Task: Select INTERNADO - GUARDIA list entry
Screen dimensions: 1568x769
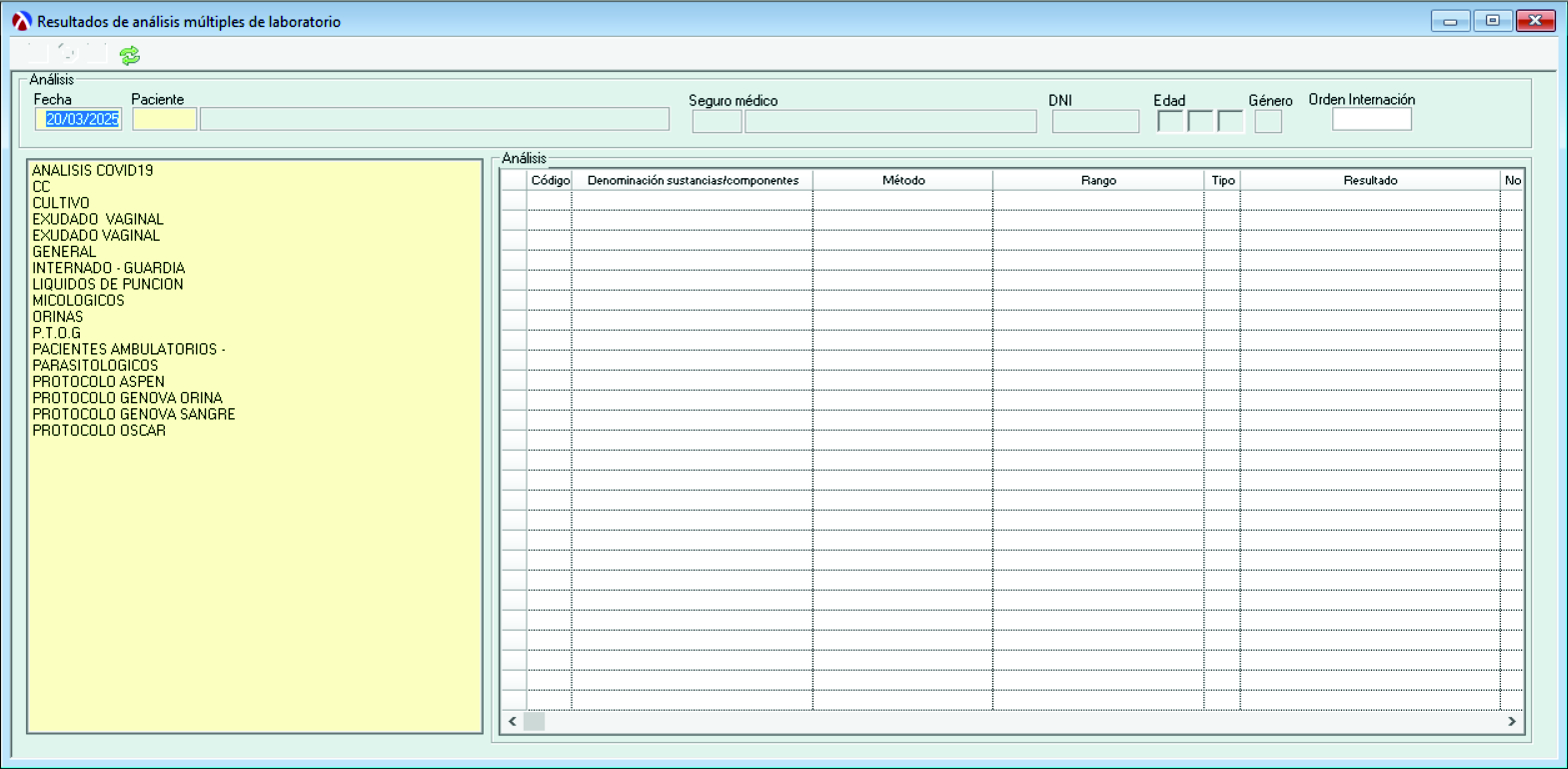Action: (x=108, y=268)
